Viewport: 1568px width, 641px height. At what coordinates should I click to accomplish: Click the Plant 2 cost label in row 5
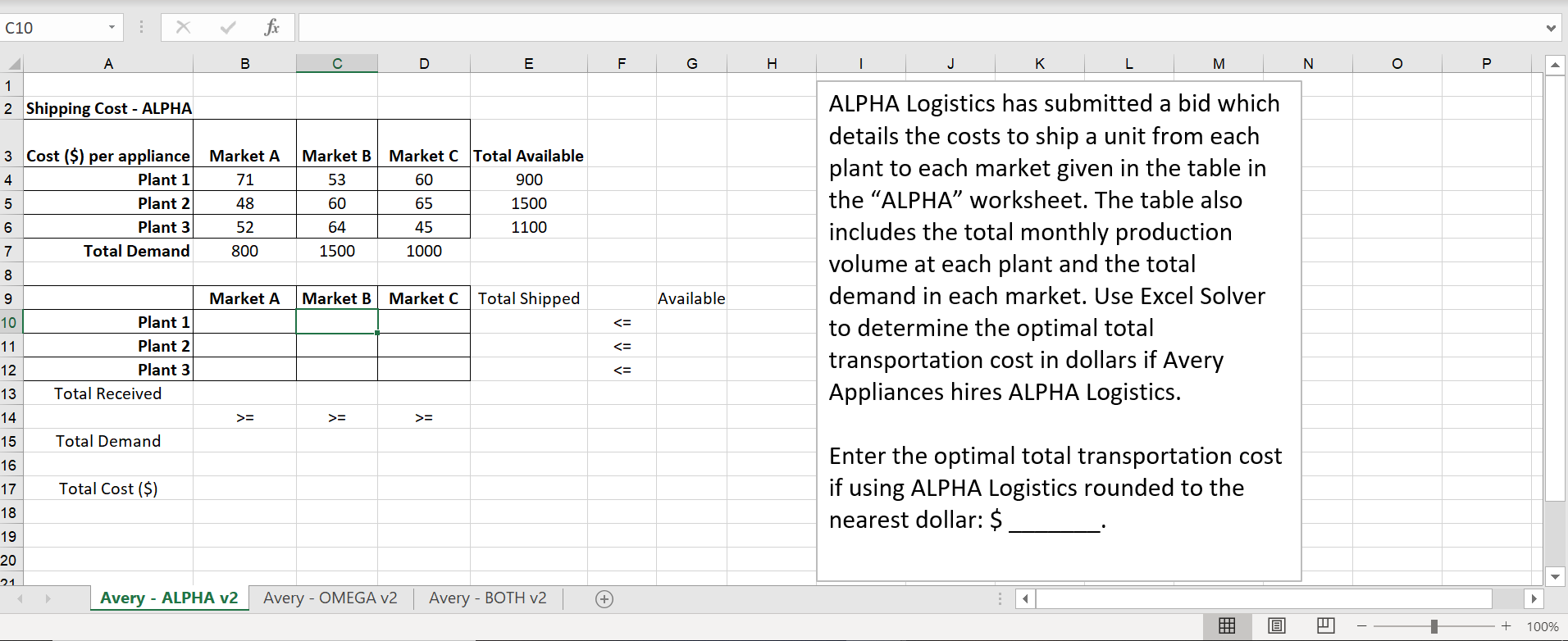click(x=108, y=203)
